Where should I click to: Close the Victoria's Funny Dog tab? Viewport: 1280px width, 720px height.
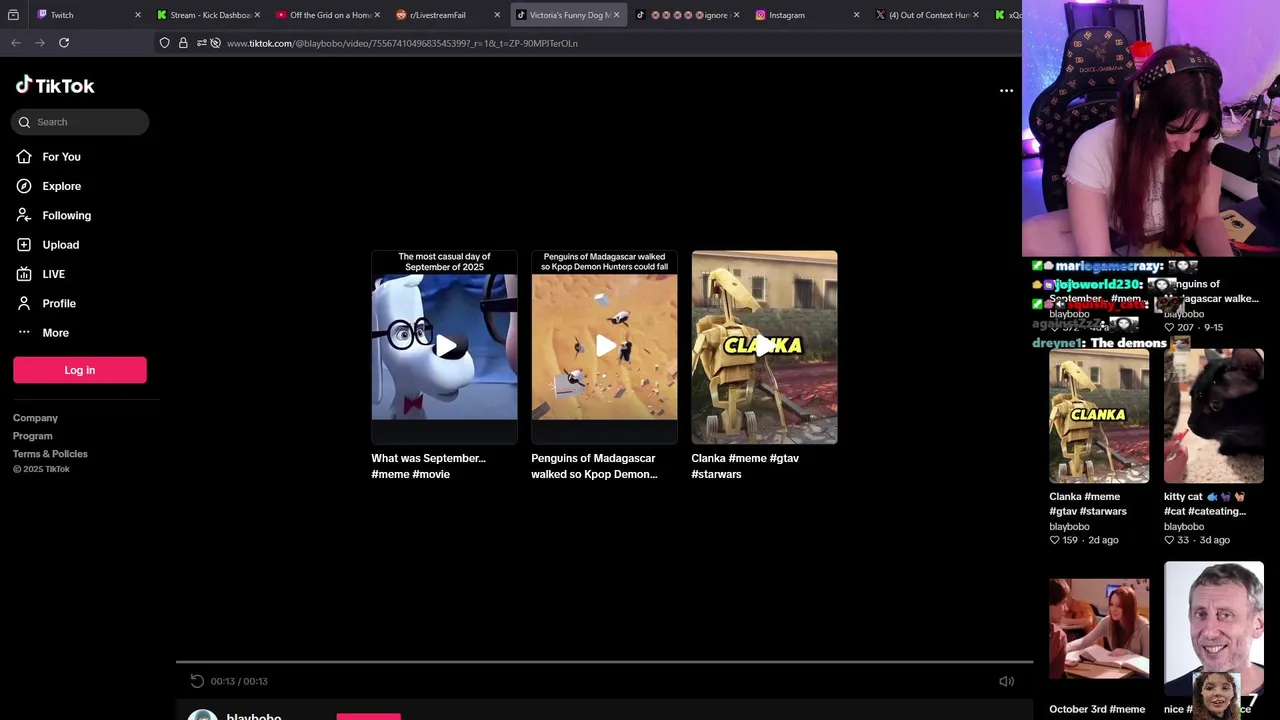pos(616,15)
